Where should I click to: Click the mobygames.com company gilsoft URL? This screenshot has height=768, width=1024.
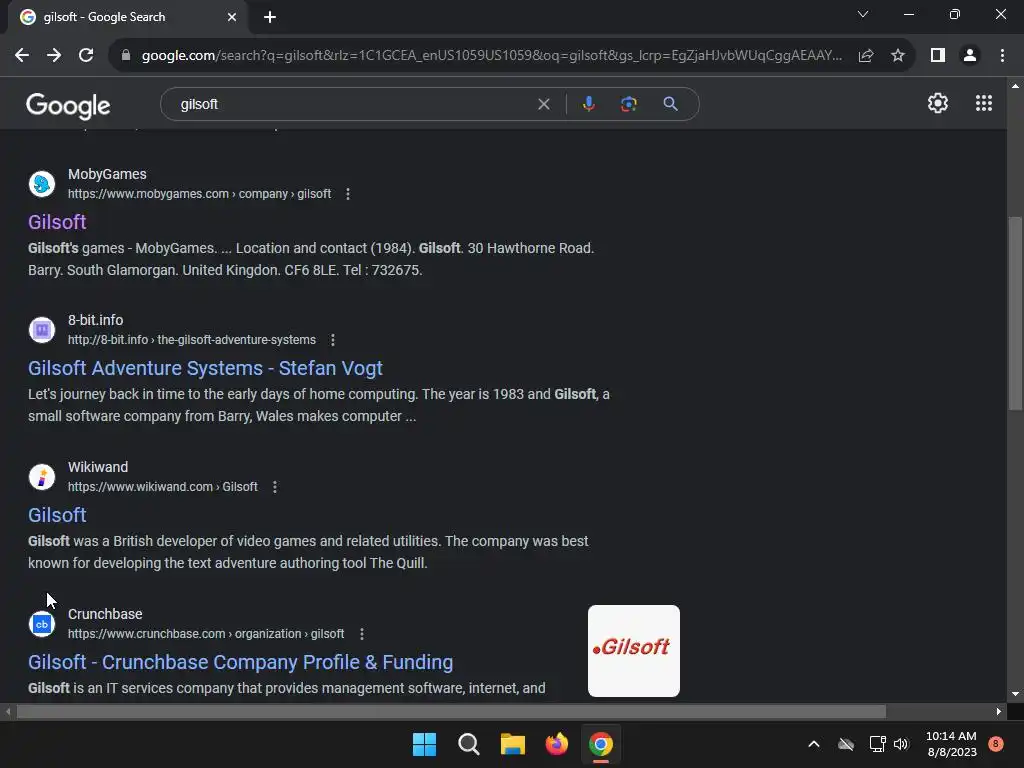(x=199, y=194)
